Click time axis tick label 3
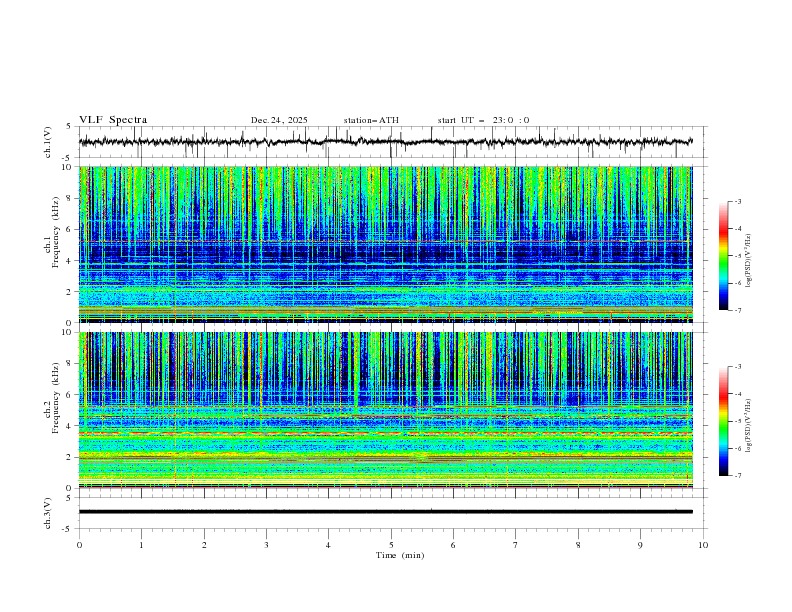792x612 pixels. pos(266,545)
